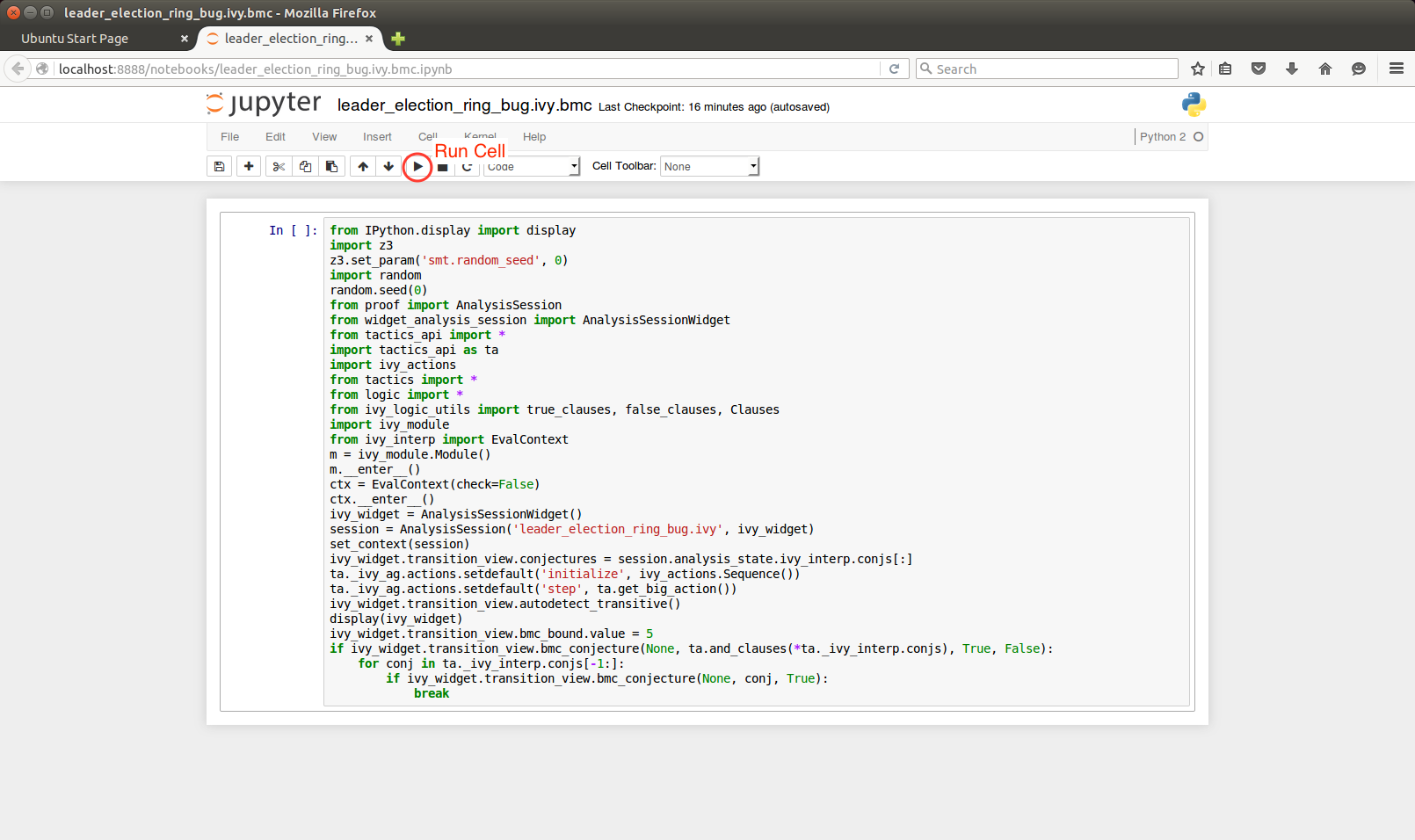Bookmark this page with the star icon
The width and height of the screenshot is (1415, 840).
pos(1197,69)
